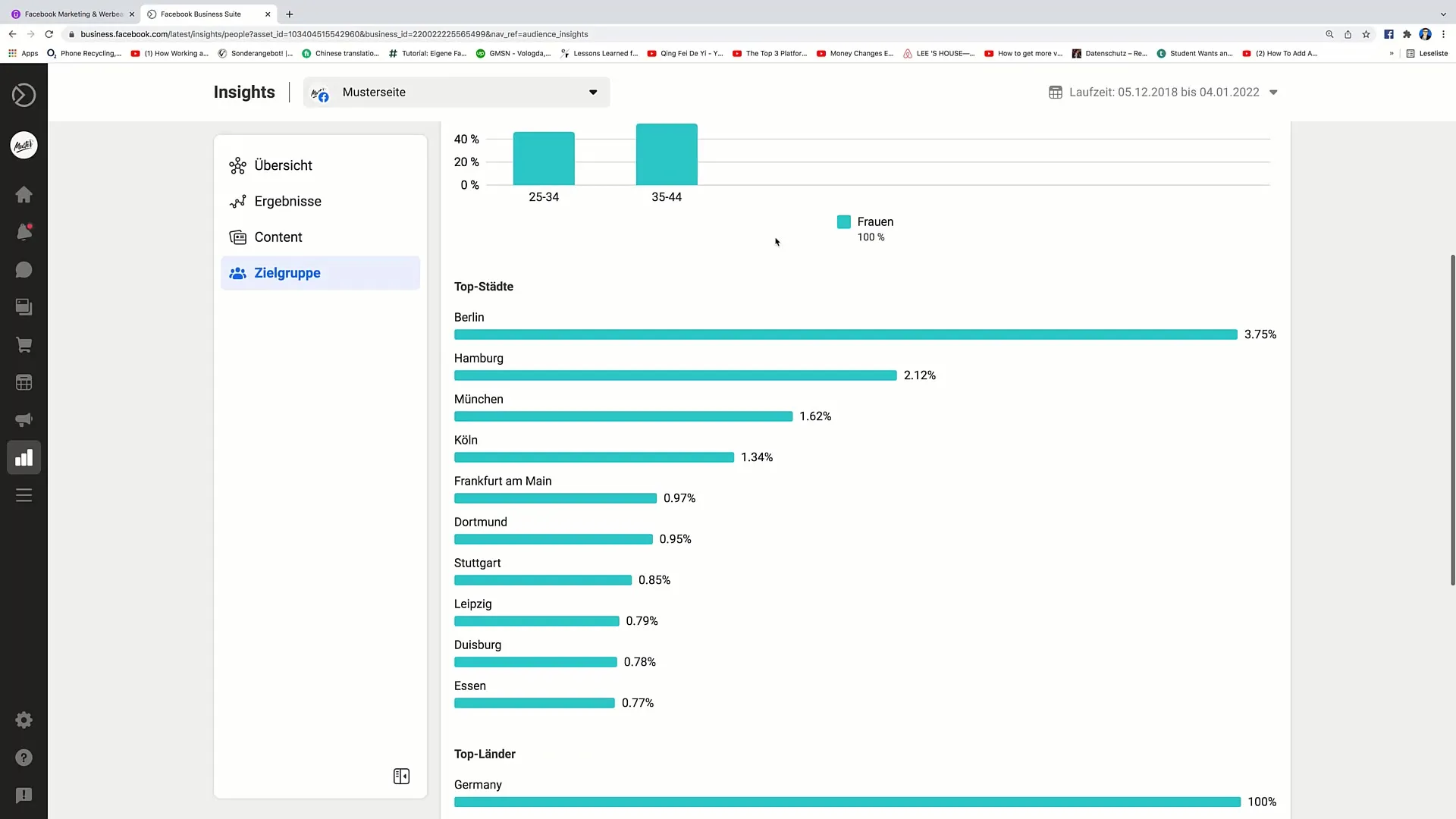Click the expand table icon bottom panel
Image resolution: width=1456 pixels, height=819 pixels.
402,776
